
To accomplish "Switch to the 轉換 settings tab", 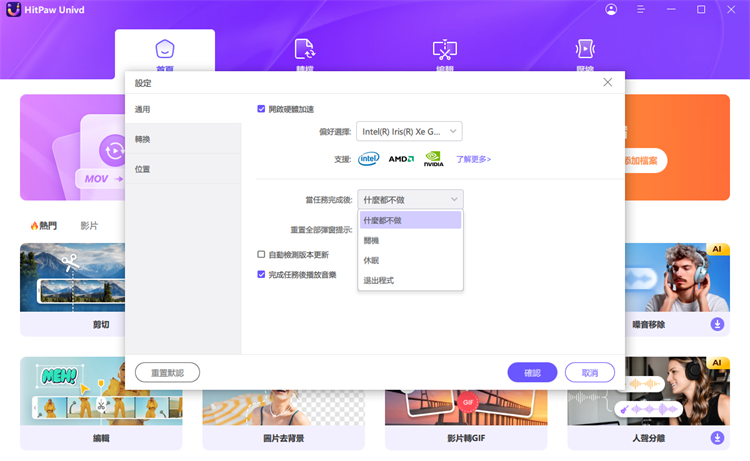I will tap(143, 139).
